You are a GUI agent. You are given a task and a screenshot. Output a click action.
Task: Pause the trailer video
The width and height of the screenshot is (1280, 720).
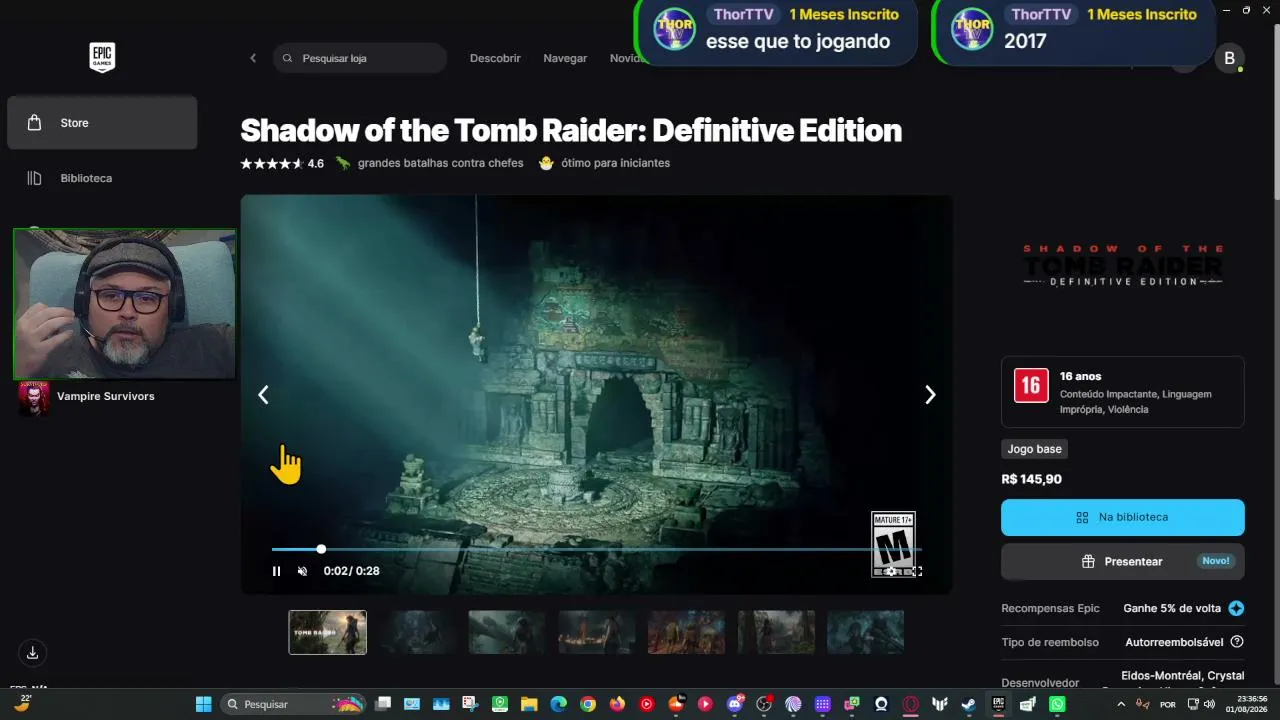[x=277, y=571]
